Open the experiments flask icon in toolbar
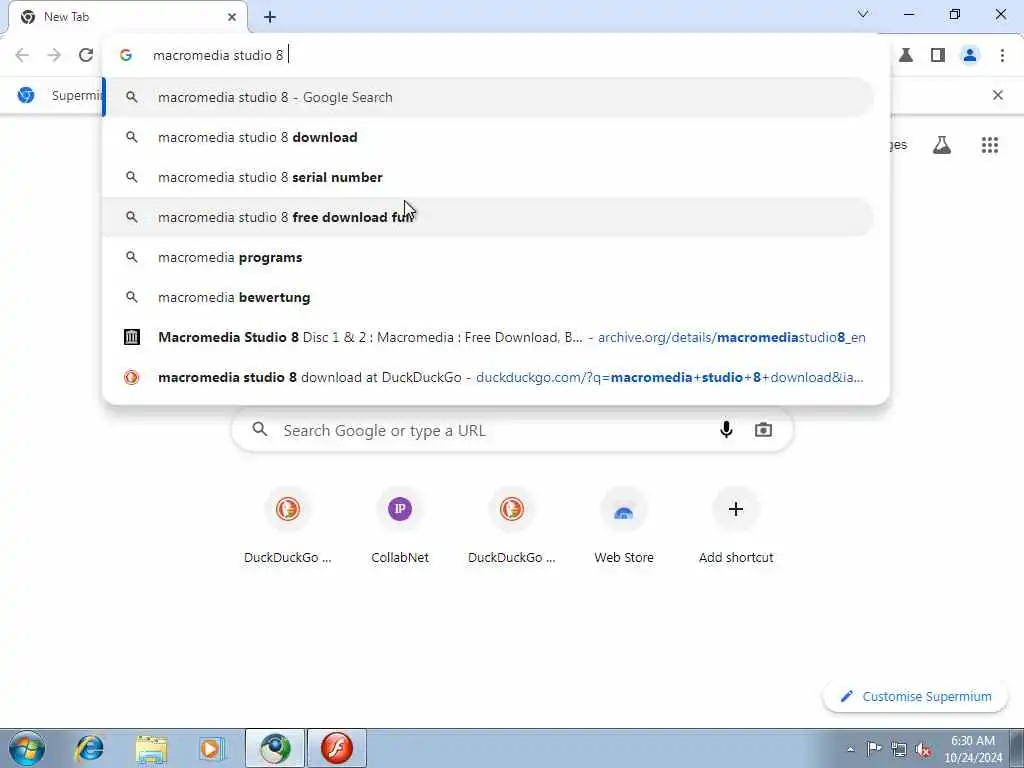This screenshot has height=768, width=1024. coord(906,55)
